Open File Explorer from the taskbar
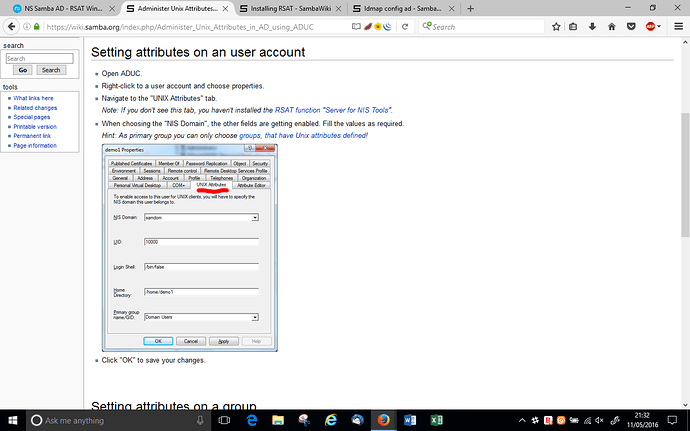The height and width of the screenshot is (431, 690). point(278,420)
